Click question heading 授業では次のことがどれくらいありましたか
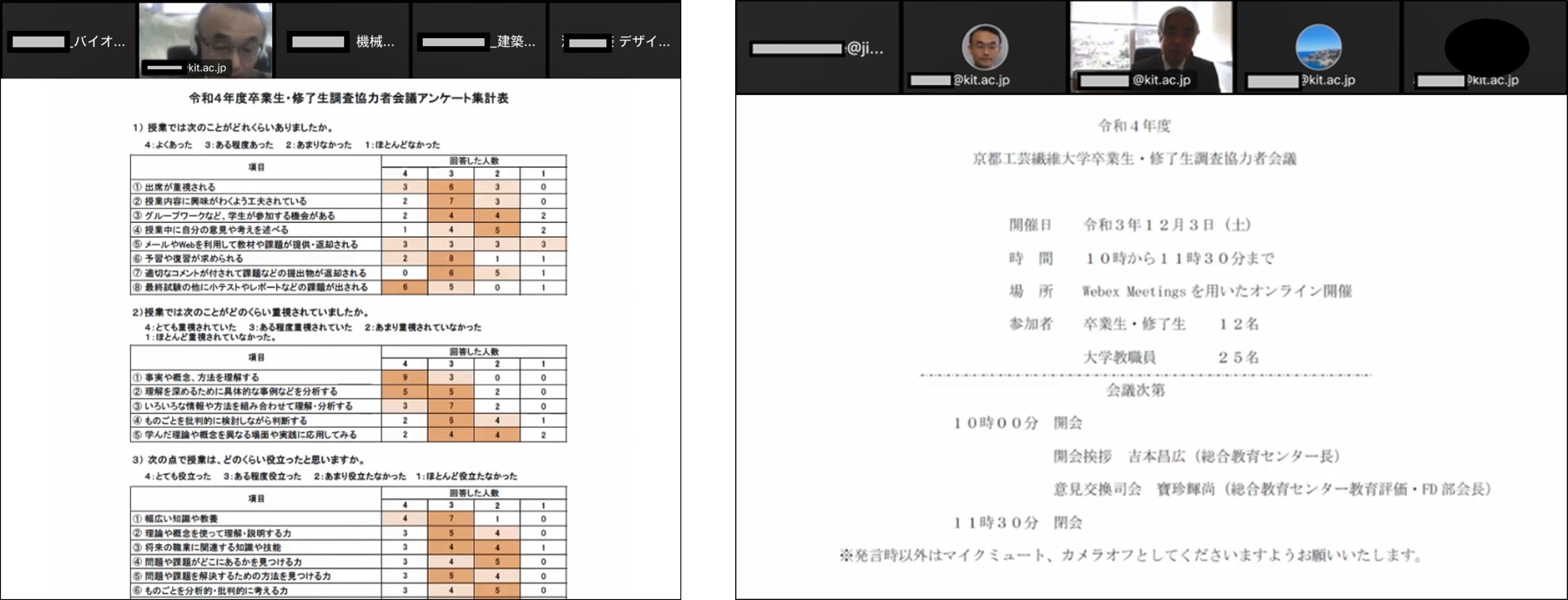Screen dimensions: 1568x600 point(233,127)
